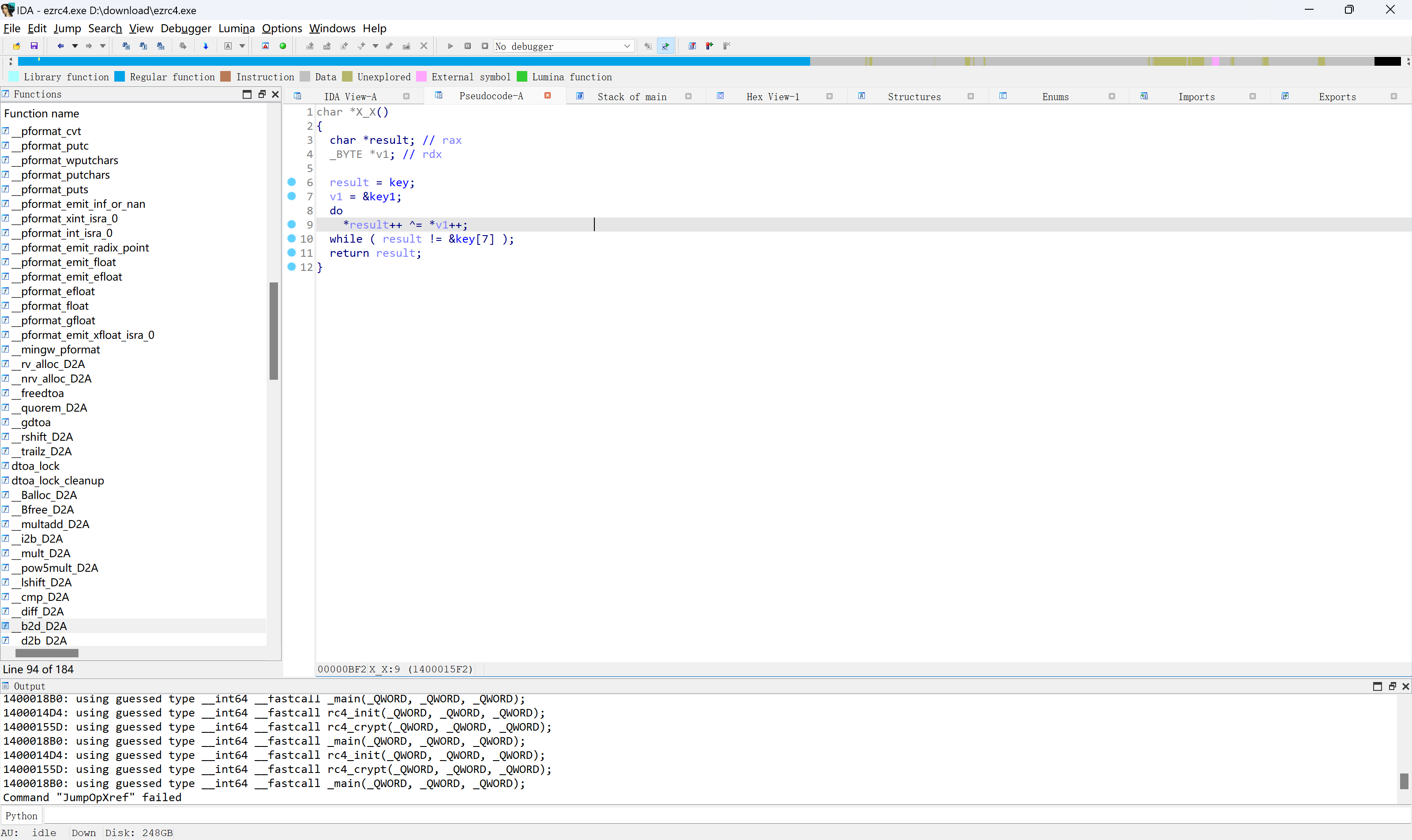
Task: Click the stop process square button
Action: point(484,46)
